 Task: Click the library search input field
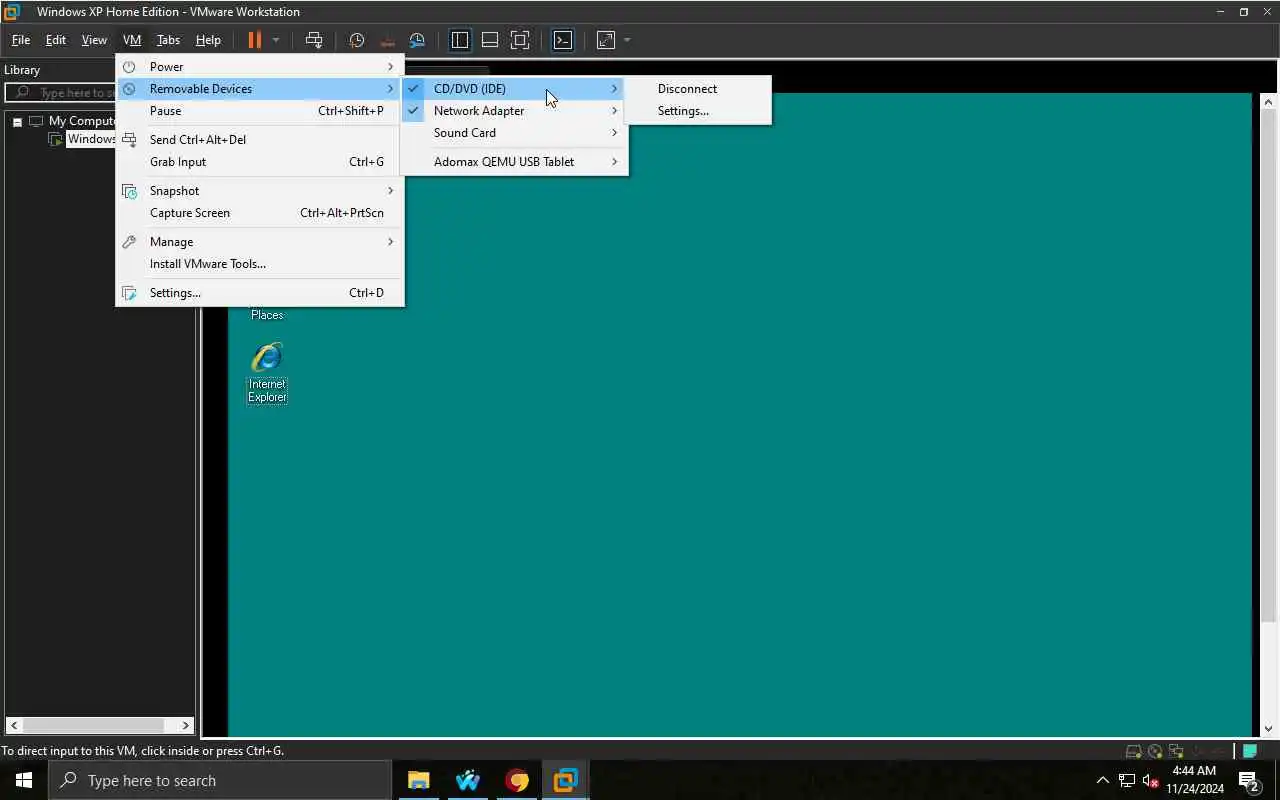tap(60, 92)
